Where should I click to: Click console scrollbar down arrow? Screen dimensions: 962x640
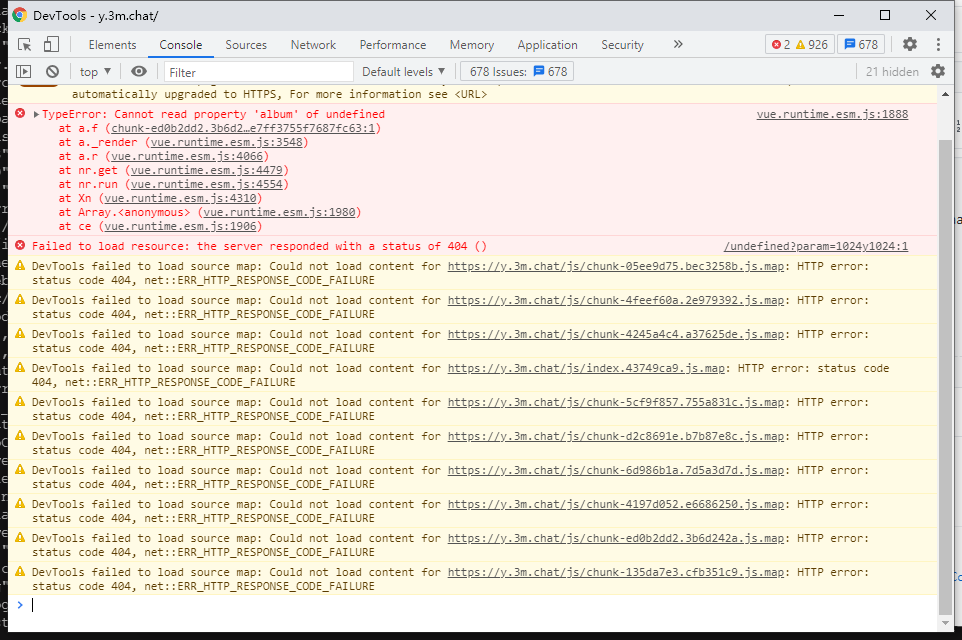click(x=945, y=623)
